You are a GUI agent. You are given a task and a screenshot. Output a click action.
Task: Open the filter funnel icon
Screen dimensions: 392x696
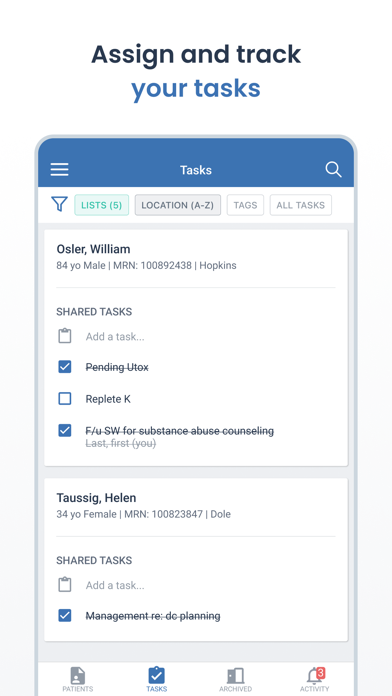tap(59, 205)
